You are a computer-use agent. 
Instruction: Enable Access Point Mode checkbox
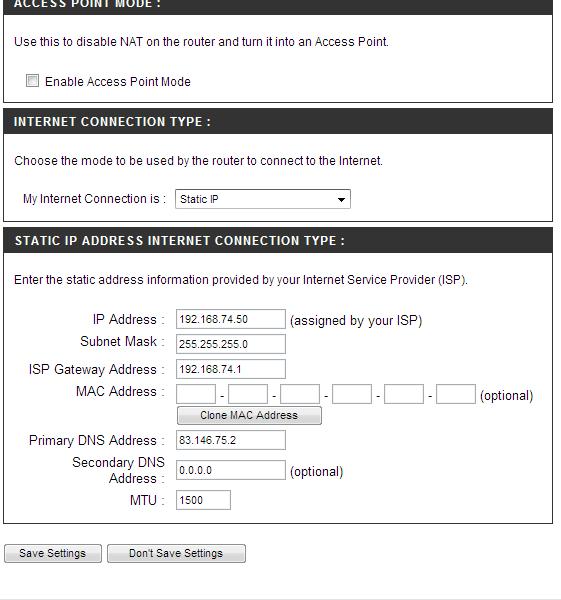click(33, 81)
